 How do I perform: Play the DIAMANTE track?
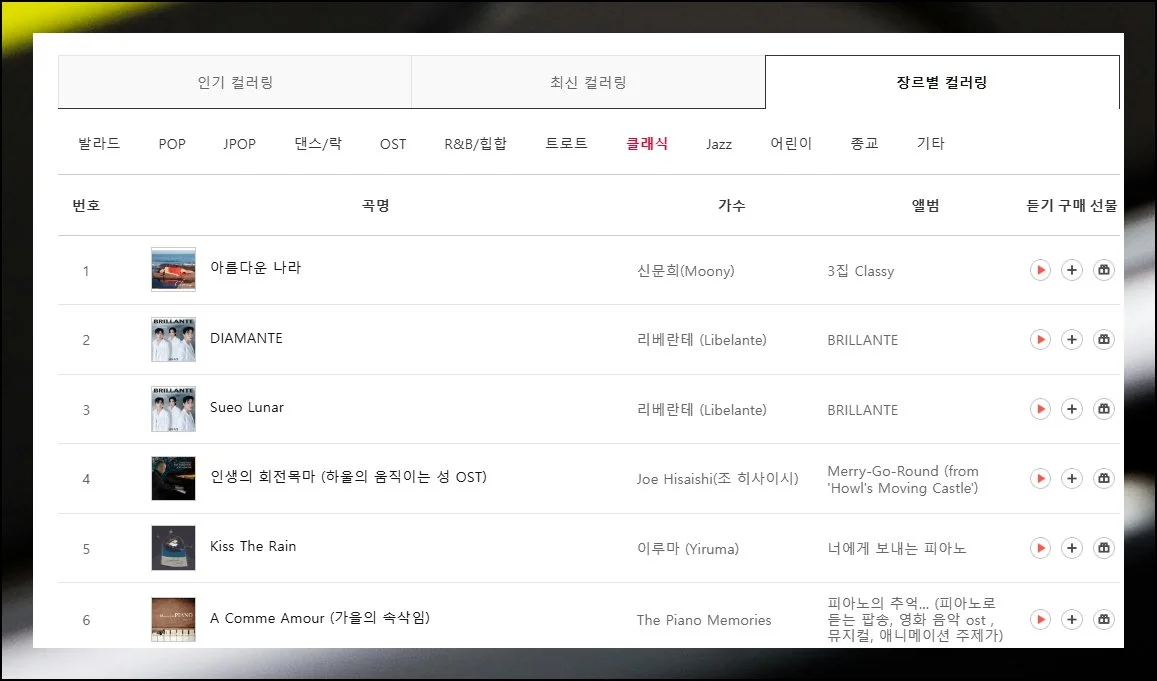(x=1040, y=340)
